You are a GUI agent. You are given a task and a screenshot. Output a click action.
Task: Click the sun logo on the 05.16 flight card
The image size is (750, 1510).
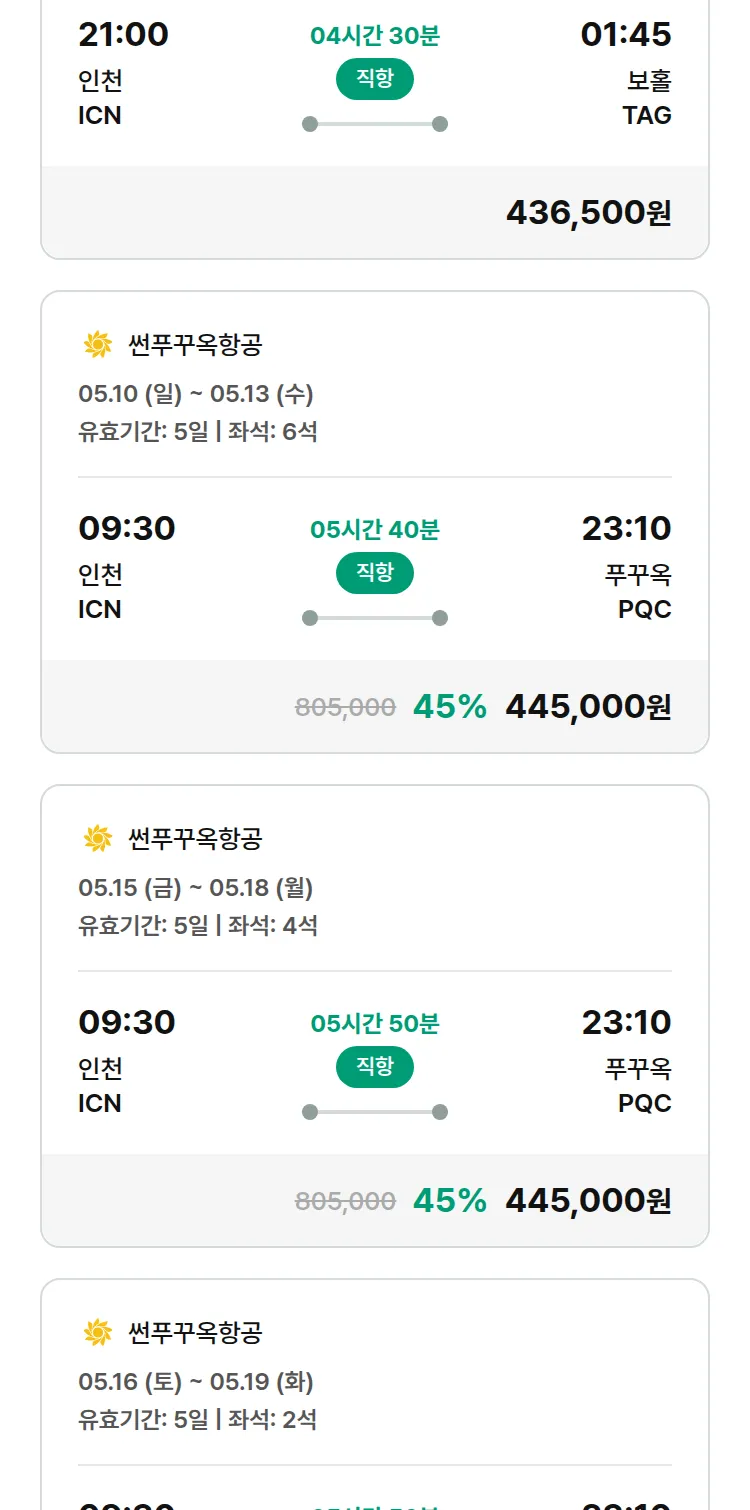coord(98,1332)
